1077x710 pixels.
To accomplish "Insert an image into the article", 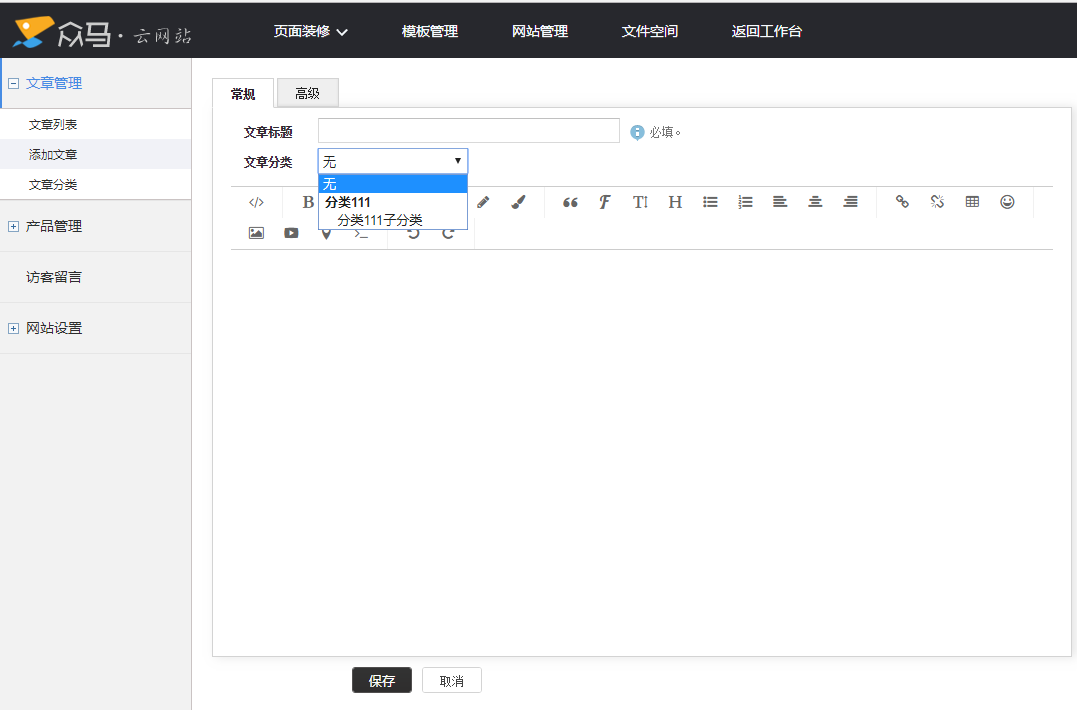I will [256, 233].
